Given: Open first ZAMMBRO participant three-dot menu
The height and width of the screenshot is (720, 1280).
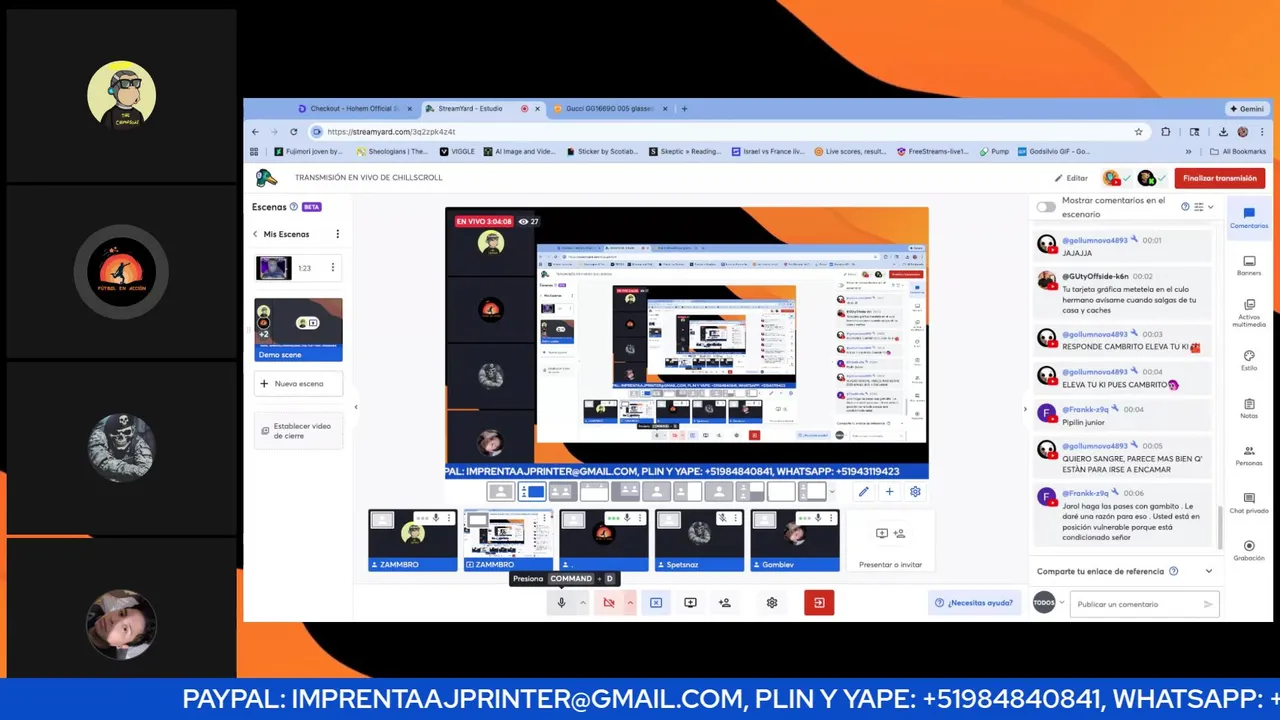Looking at the screenshot, I should click(450, 518).
